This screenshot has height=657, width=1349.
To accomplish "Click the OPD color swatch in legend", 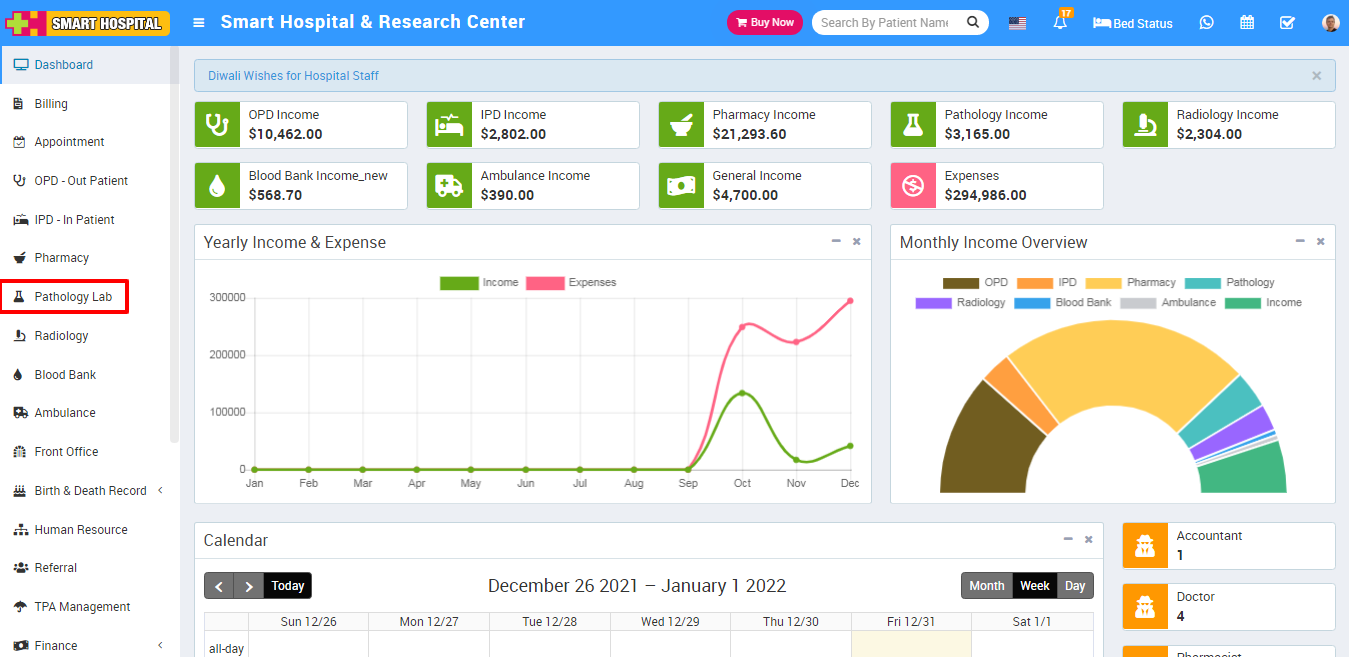I will 960,283.
